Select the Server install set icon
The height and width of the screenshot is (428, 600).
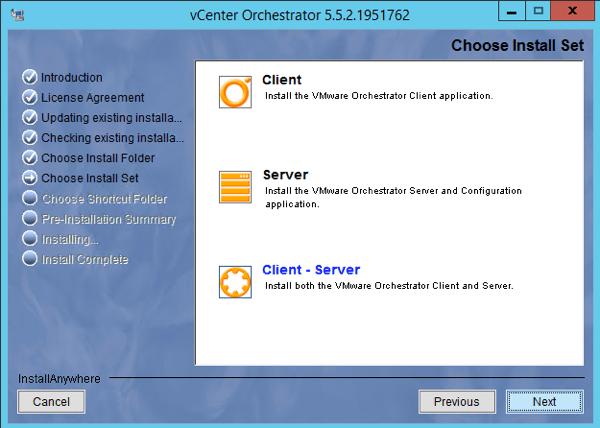click(235, 187)
